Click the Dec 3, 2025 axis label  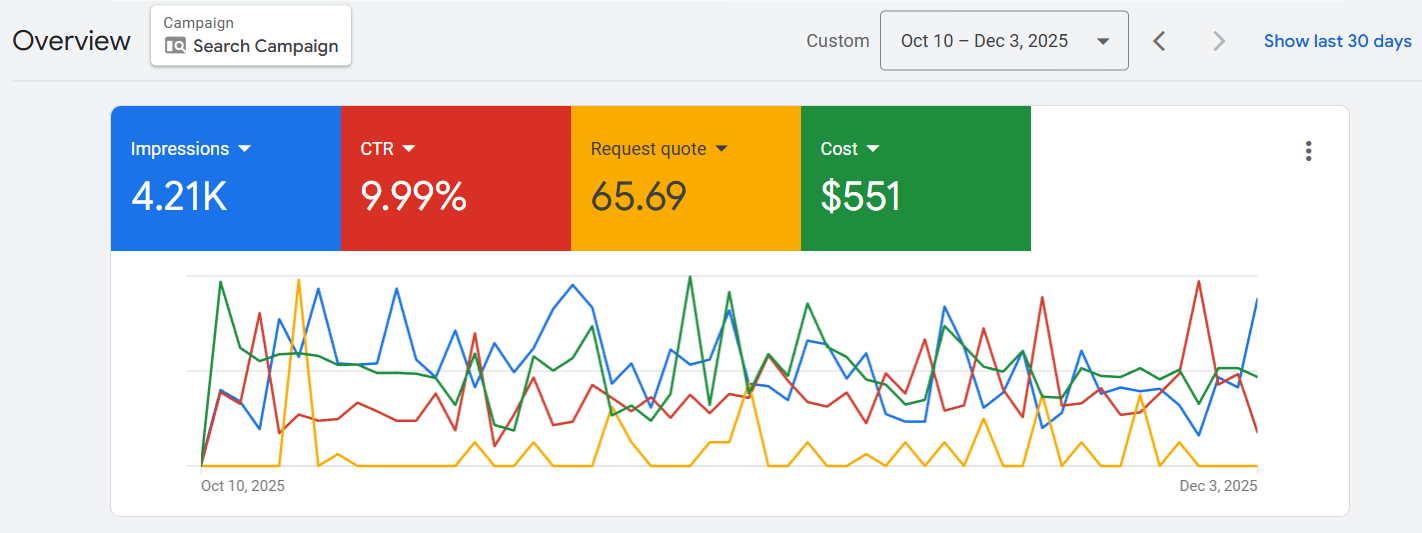1218,486
